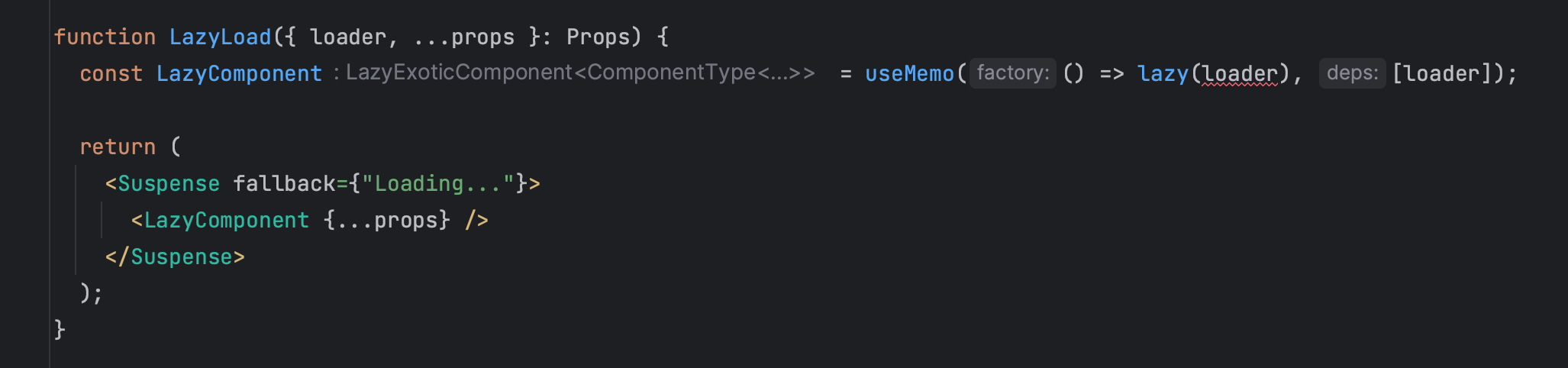Click the red-underlined loader argument

tap(1240, 74)
